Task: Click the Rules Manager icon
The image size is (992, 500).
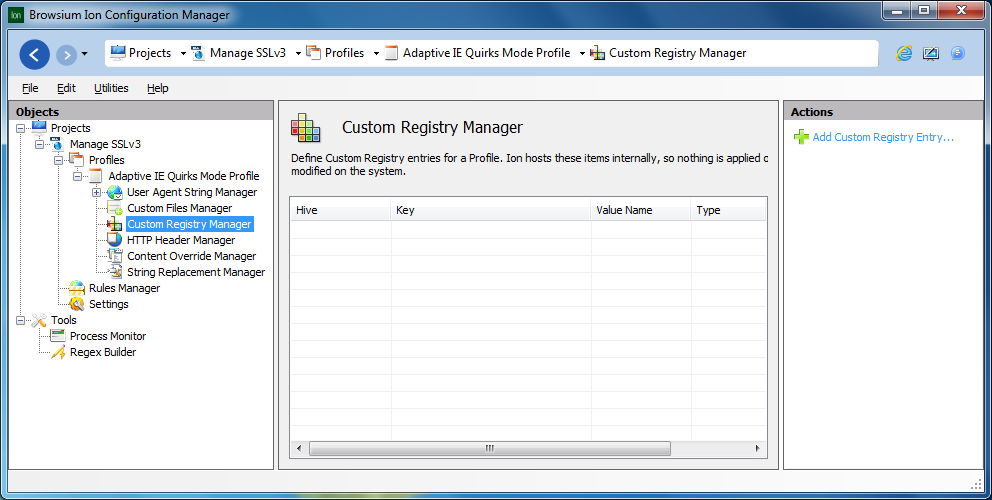Action: 77,288
